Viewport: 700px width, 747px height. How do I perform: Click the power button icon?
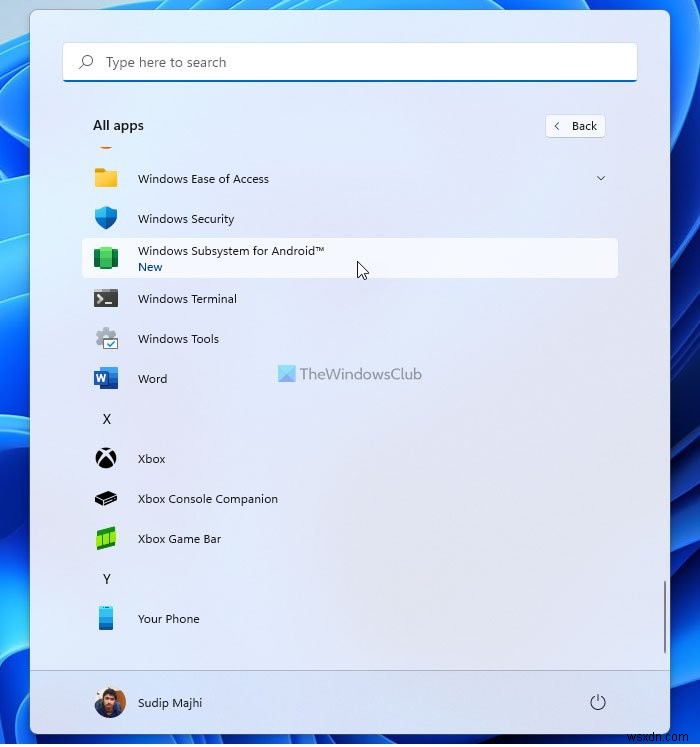(x=598, y=703)
